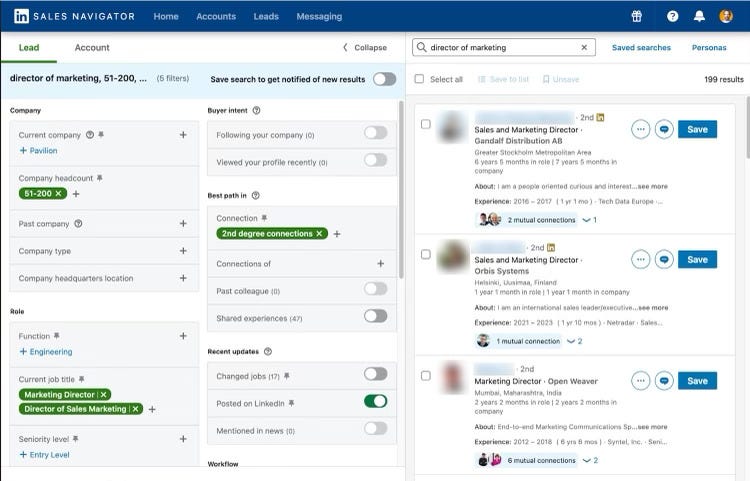
Task: Click the director of marketing search field
Action: tap(504, 47)
